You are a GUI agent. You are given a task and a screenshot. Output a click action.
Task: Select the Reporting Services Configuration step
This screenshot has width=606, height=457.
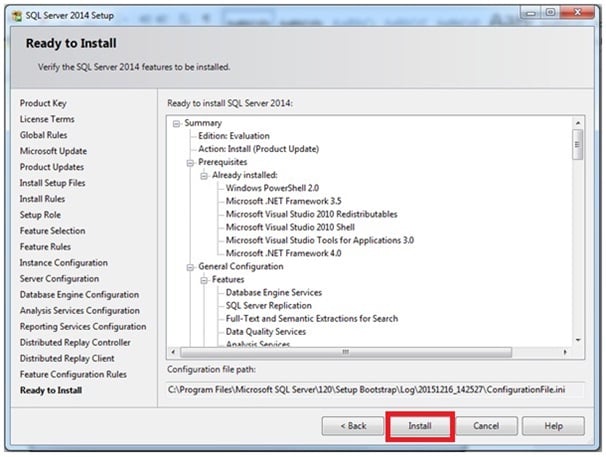coord(83,327)
